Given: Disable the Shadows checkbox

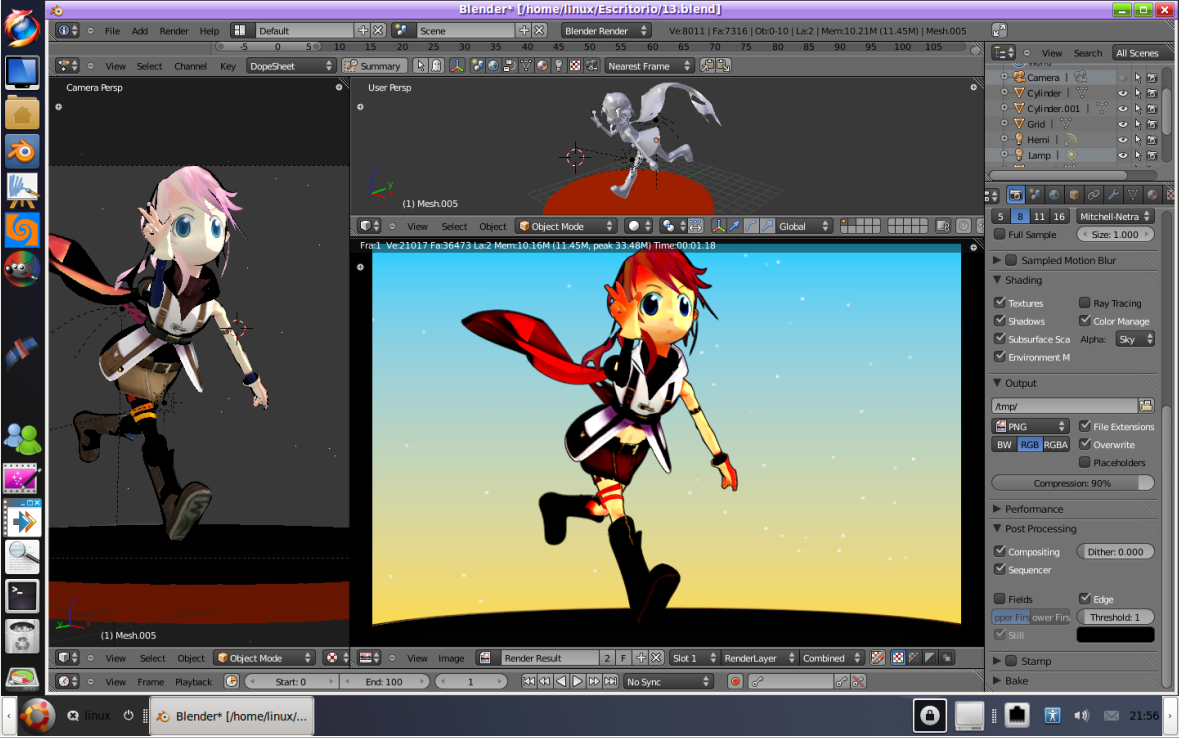Looking at the screenshot, I should click(x=1000, y=320).
